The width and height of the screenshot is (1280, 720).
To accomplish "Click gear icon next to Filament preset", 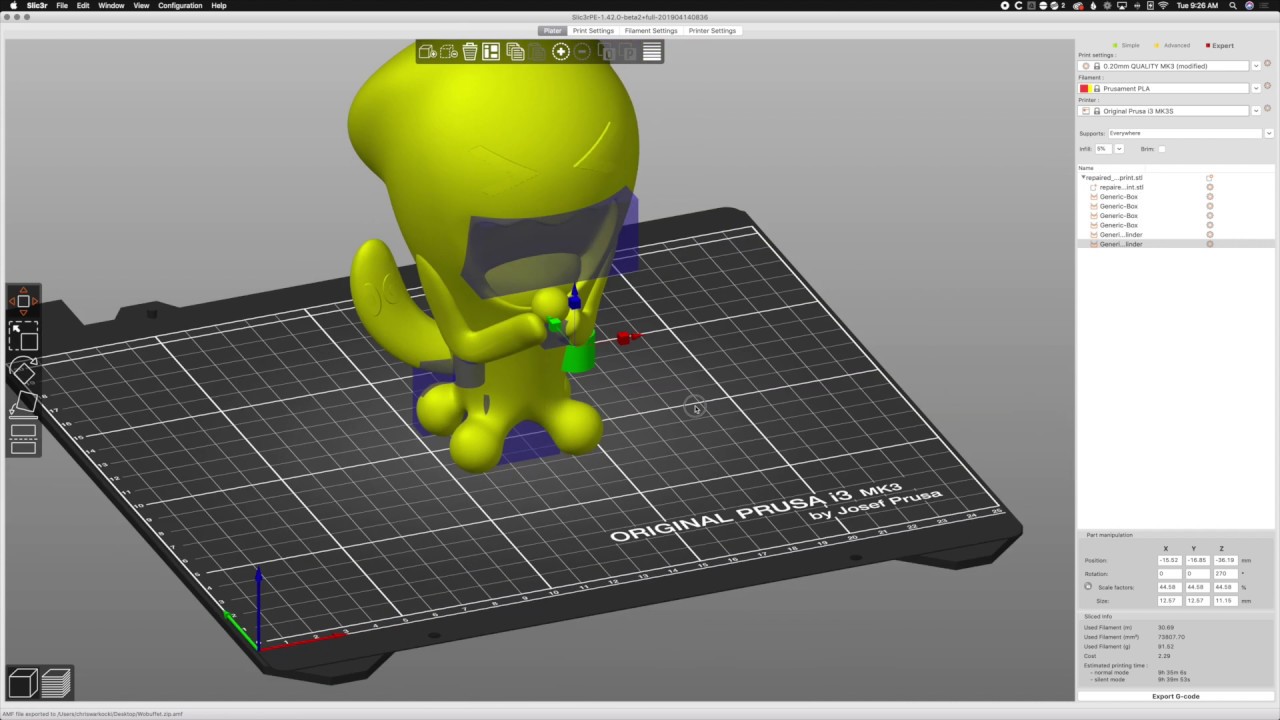I will pos(1267,86).
